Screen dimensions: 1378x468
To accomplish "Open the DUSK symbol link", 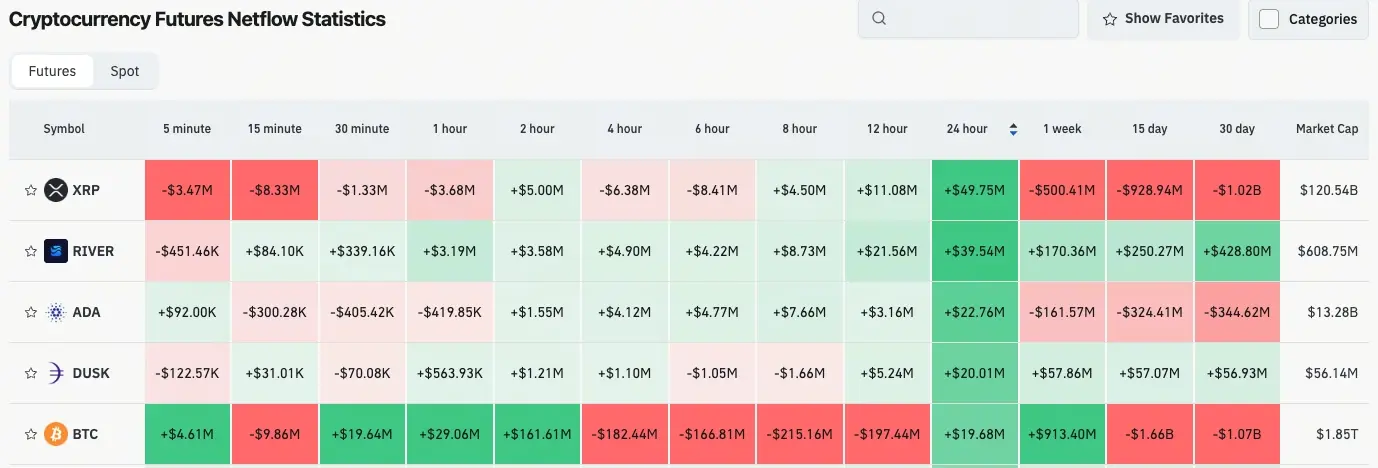I will click(x=91, y=373).
